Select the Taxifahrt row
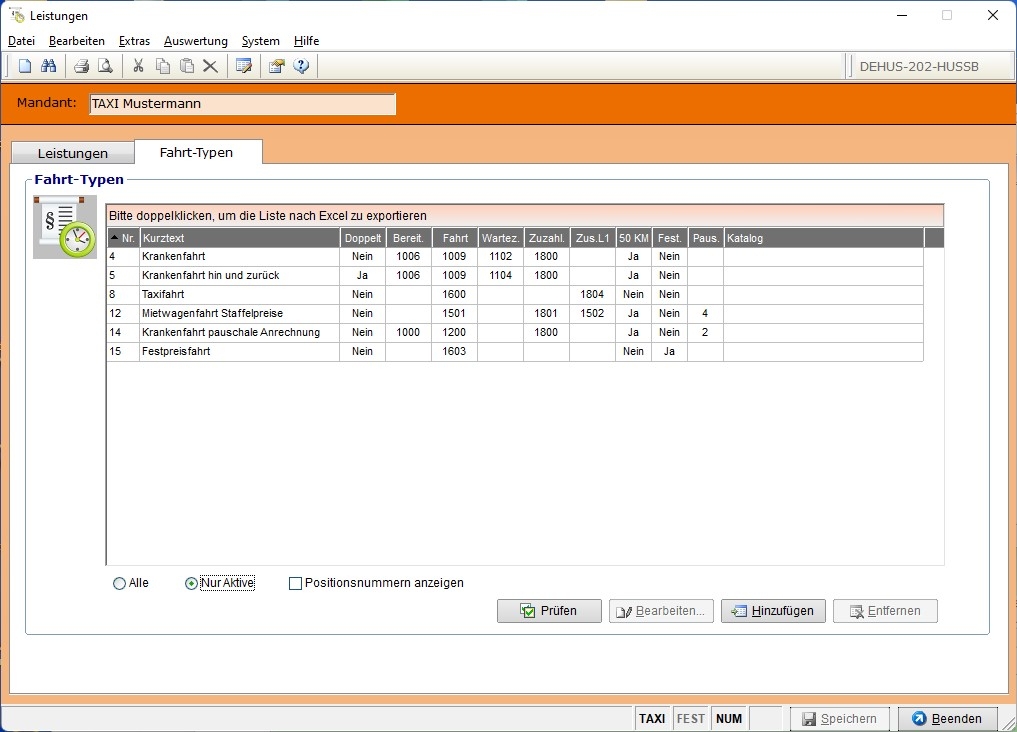The height and width of the screenshot is (732, 1017). pyautogui.click(x=515, y=294)
